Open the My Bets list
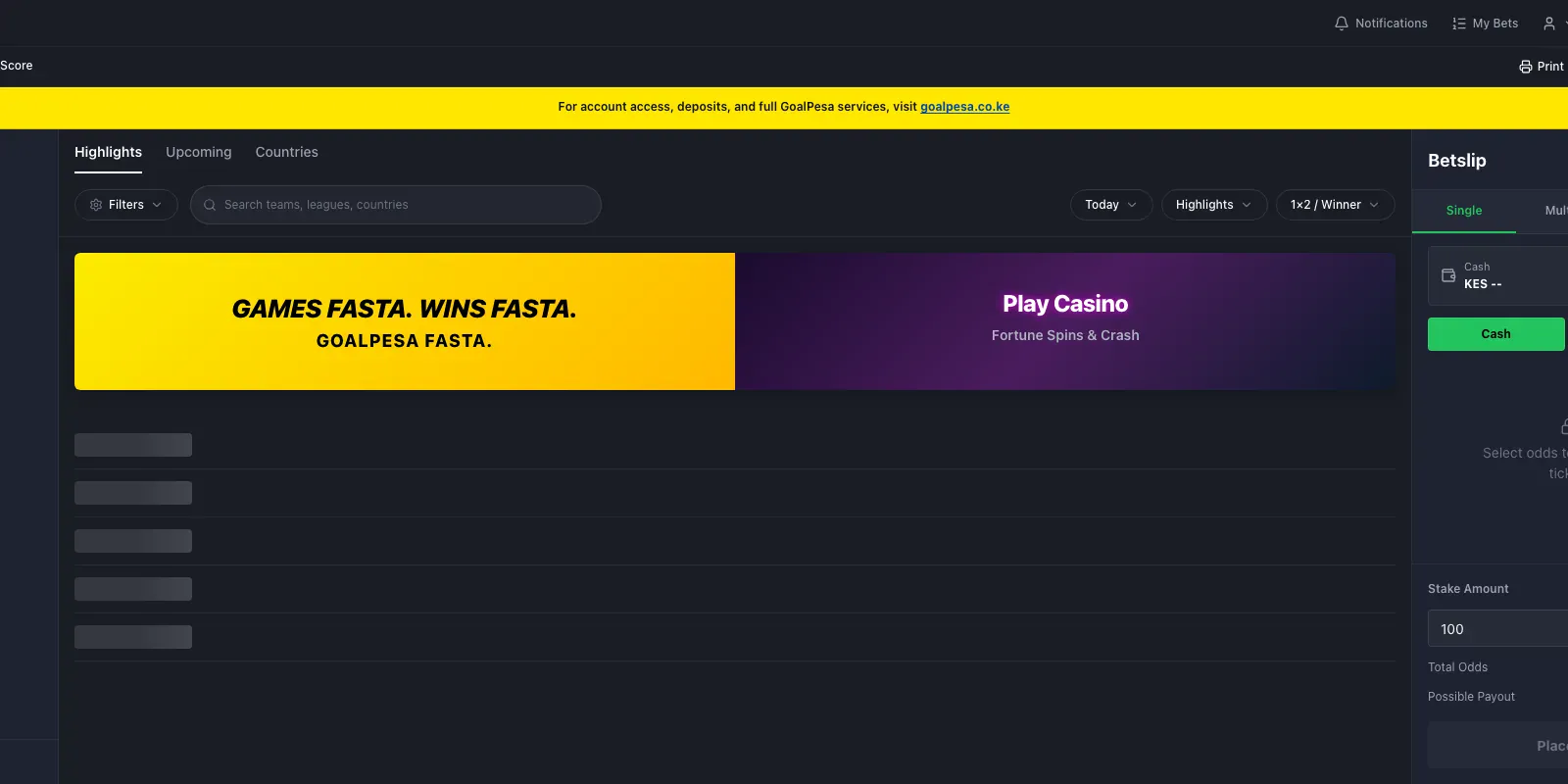Screen dimensions: 1568x784 tap(1485, 24)
